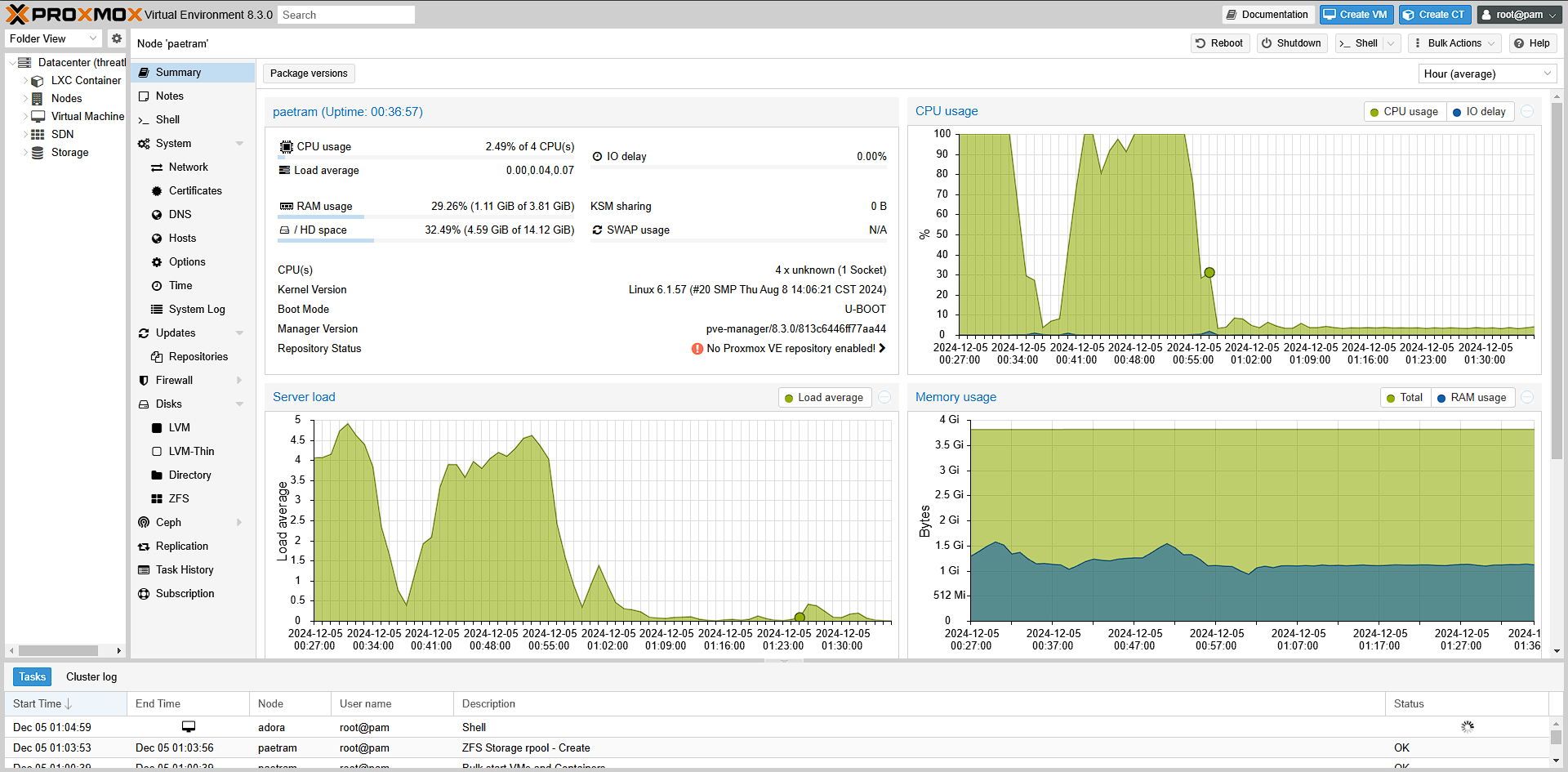The height and width of the screenshot is (772, 1568).
Task: Click the LVM square icon
Action: [x=157, y=428]
